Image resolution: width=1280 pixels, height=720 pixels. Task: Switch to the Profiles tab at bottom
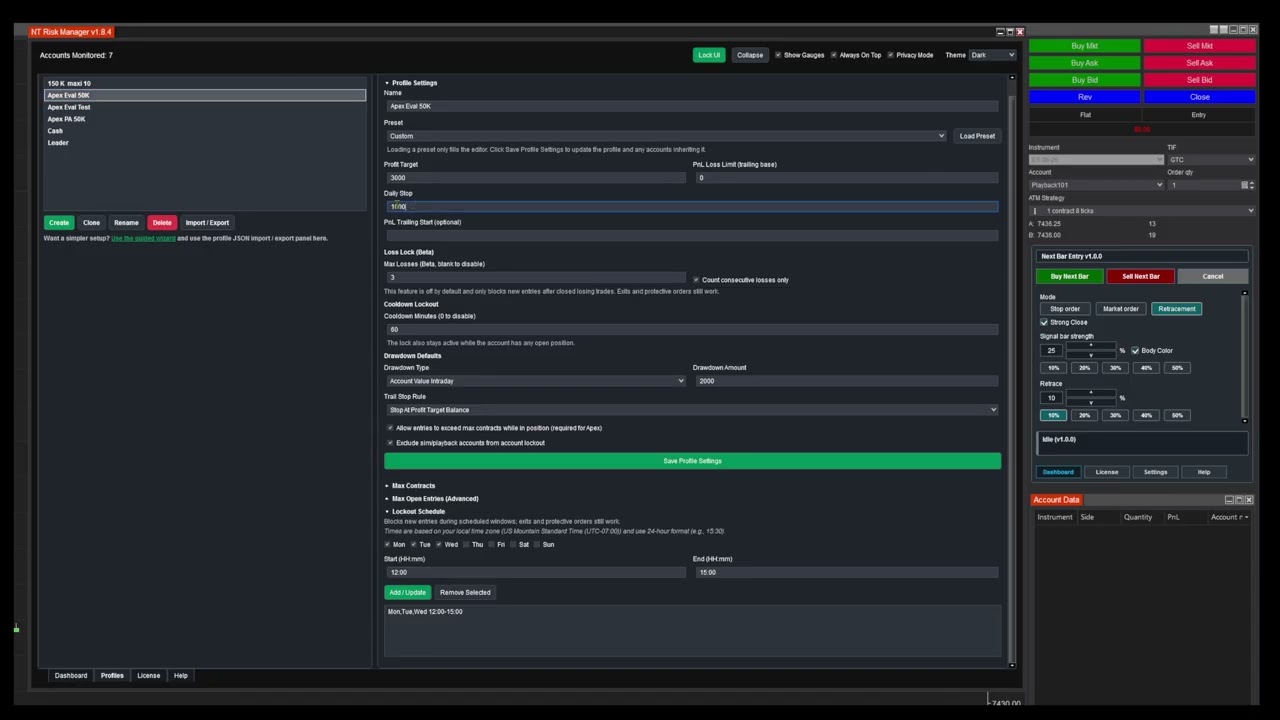click(x=112, y=676)
